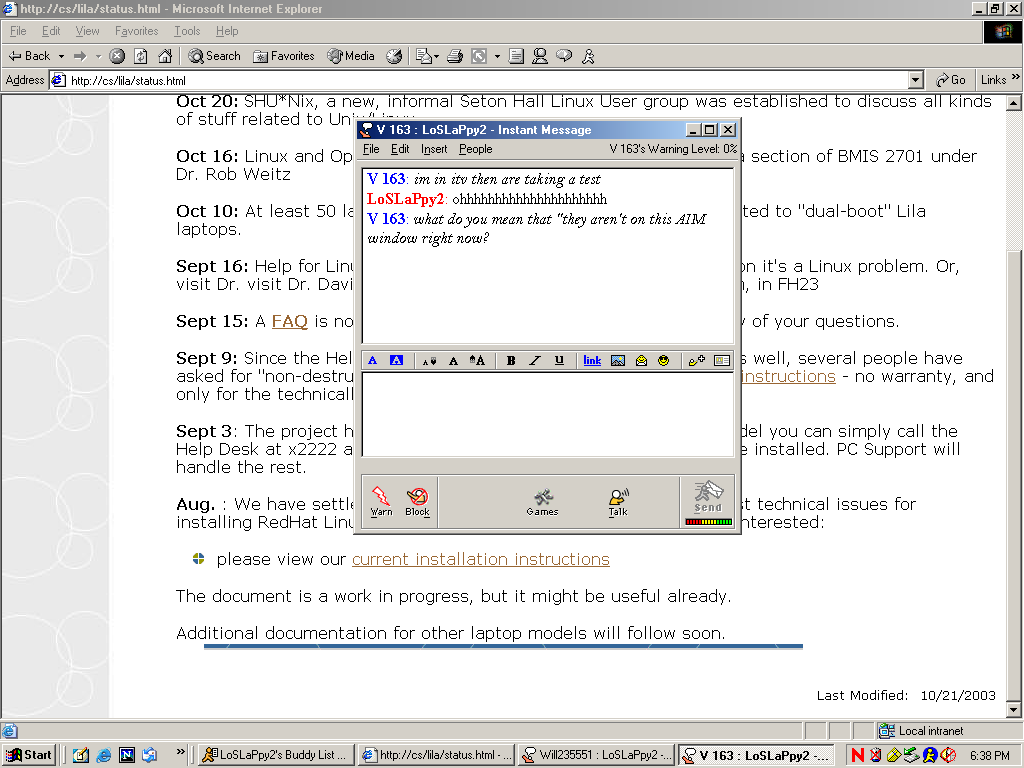Viewport: 1024px width, 768px height.
Task: Open the AIM window's Edit menu
Action: pyautogui.click(x=400, y=149)
